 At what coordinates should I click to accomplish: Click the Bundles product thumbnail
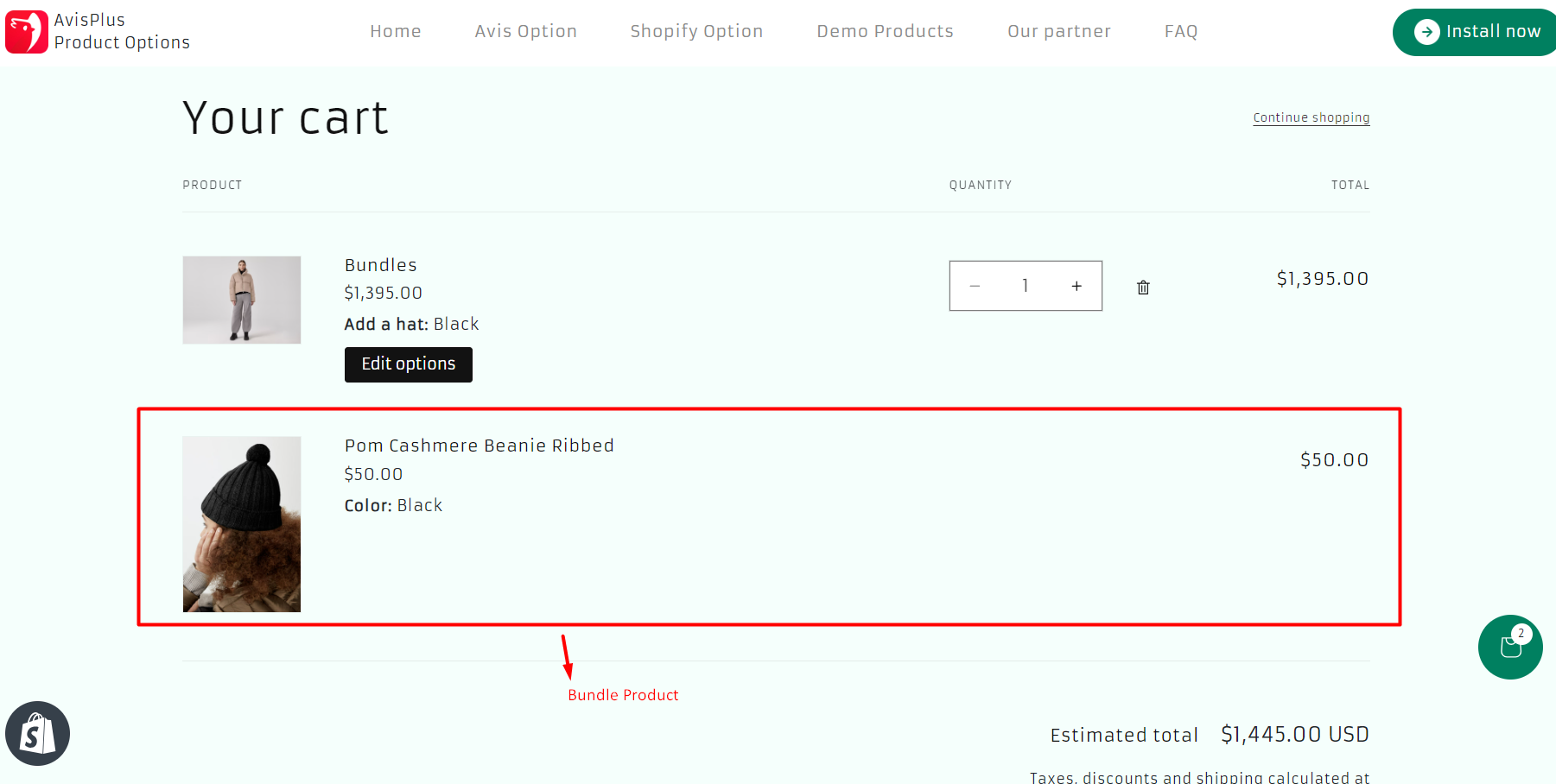pos(242,300)
